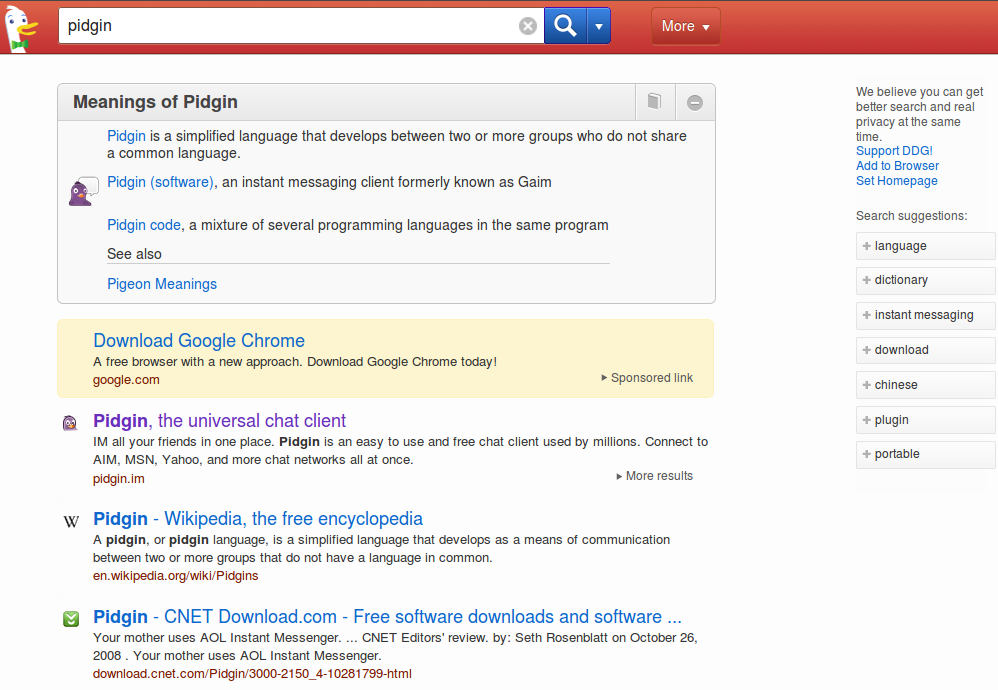Click the Pidgin favicon beside the chat client result

[70, 423]
